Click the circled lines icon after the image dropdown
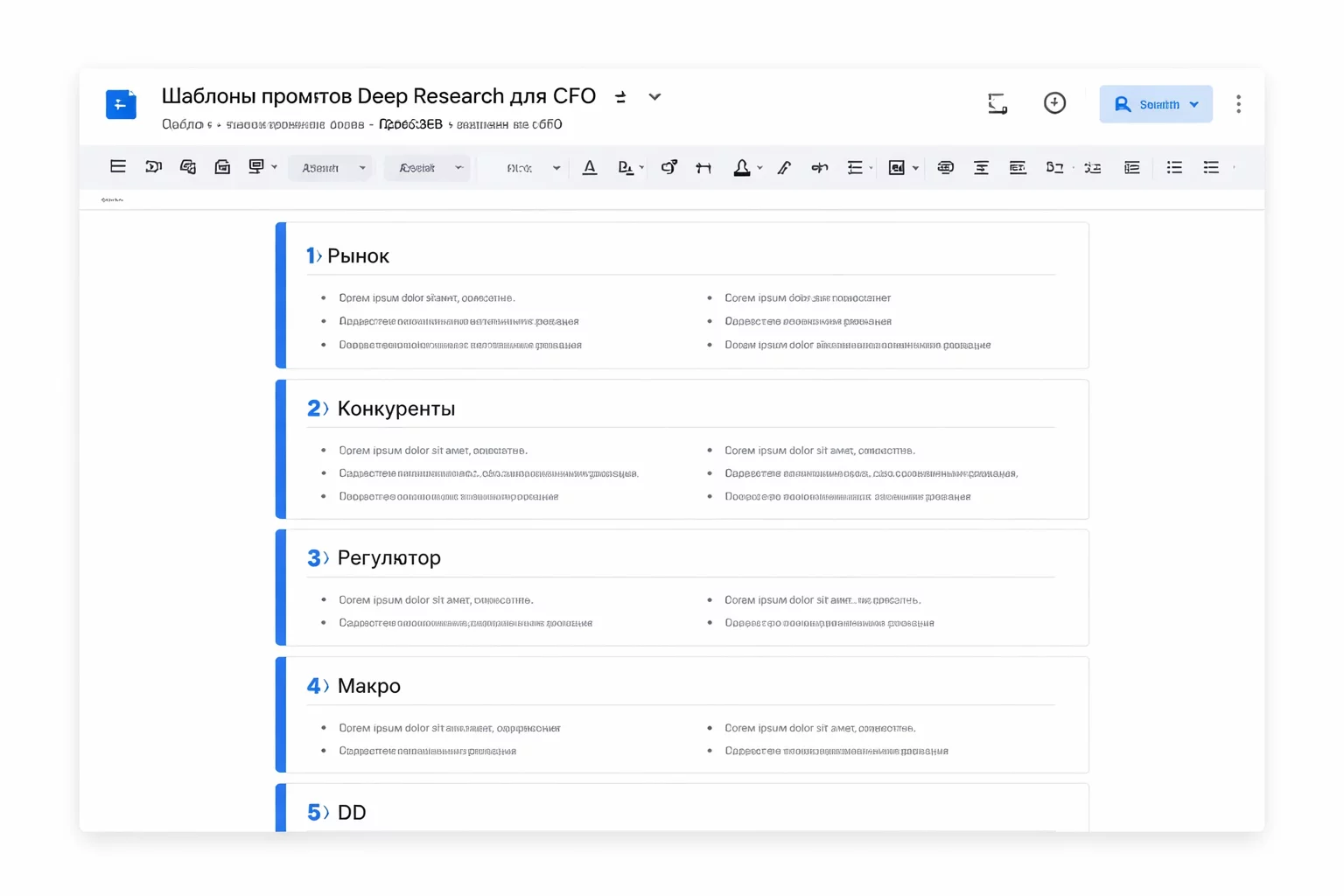Screen dimensions: 1344x896 [946, 167]
